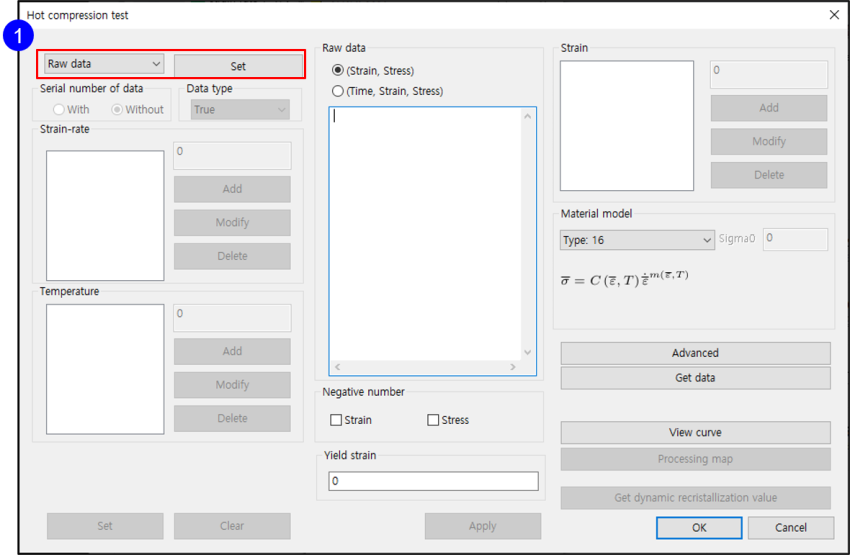Close the Hot compression test dialog
Screen dimensions: 850x555
(x=834, y=15)
